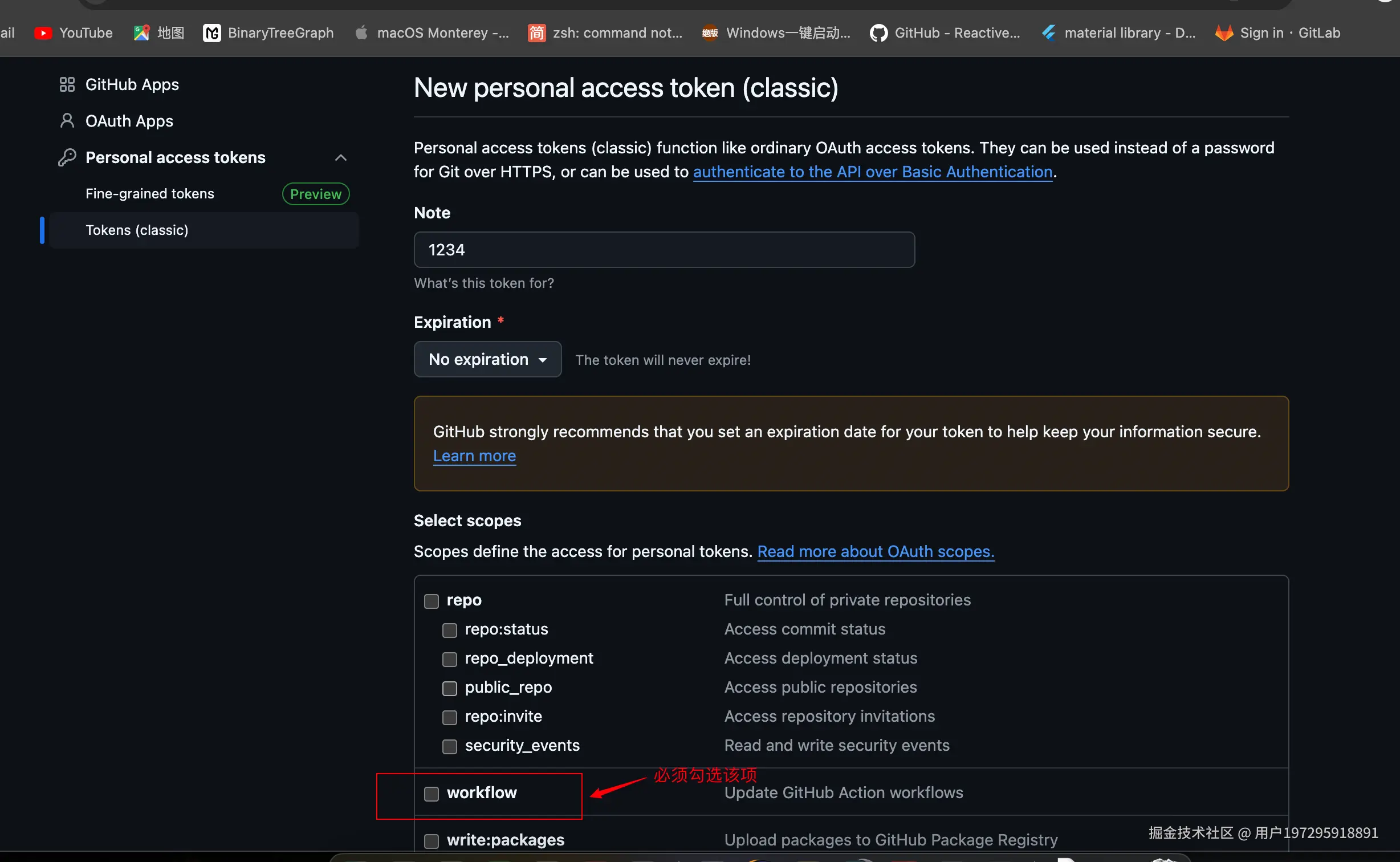Click the GitHub Apps grid icon
Viewport: 1400px width, 862px height.
tap(67, 84)
